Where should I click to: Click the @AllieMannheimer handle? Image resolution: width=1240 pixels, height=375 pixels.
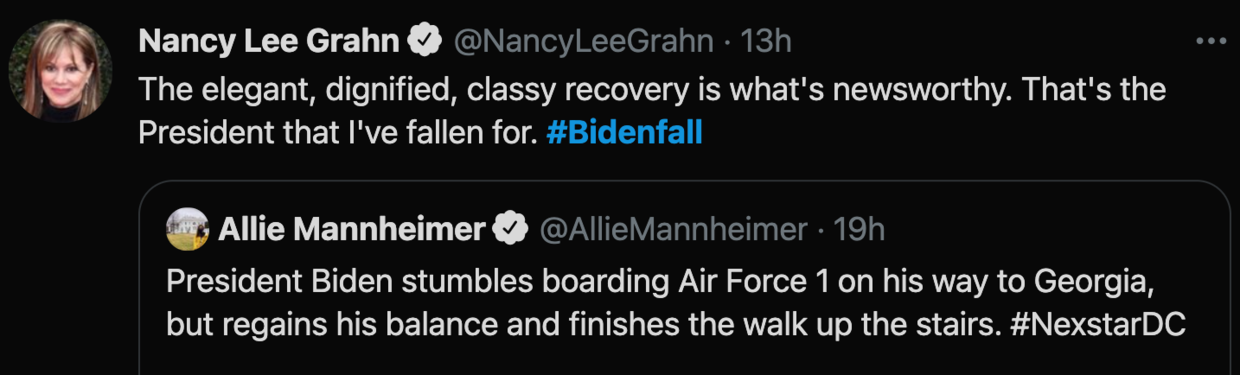(673, 230)
